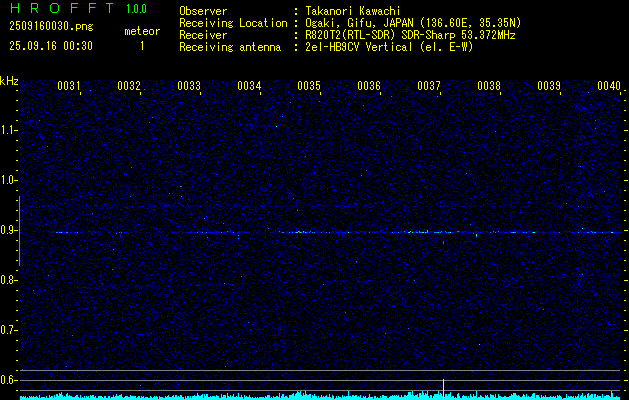Screen dimensions: 629x400
Task: Click the 0036 time marker
Action: pyautogui.click(x=369, y=85)
